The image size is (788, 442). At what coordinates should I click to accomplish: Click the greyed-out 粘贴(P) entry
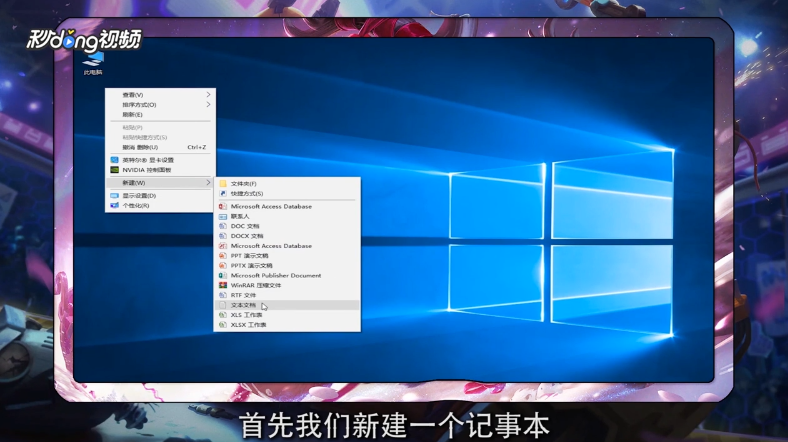[x=133, y=128]
